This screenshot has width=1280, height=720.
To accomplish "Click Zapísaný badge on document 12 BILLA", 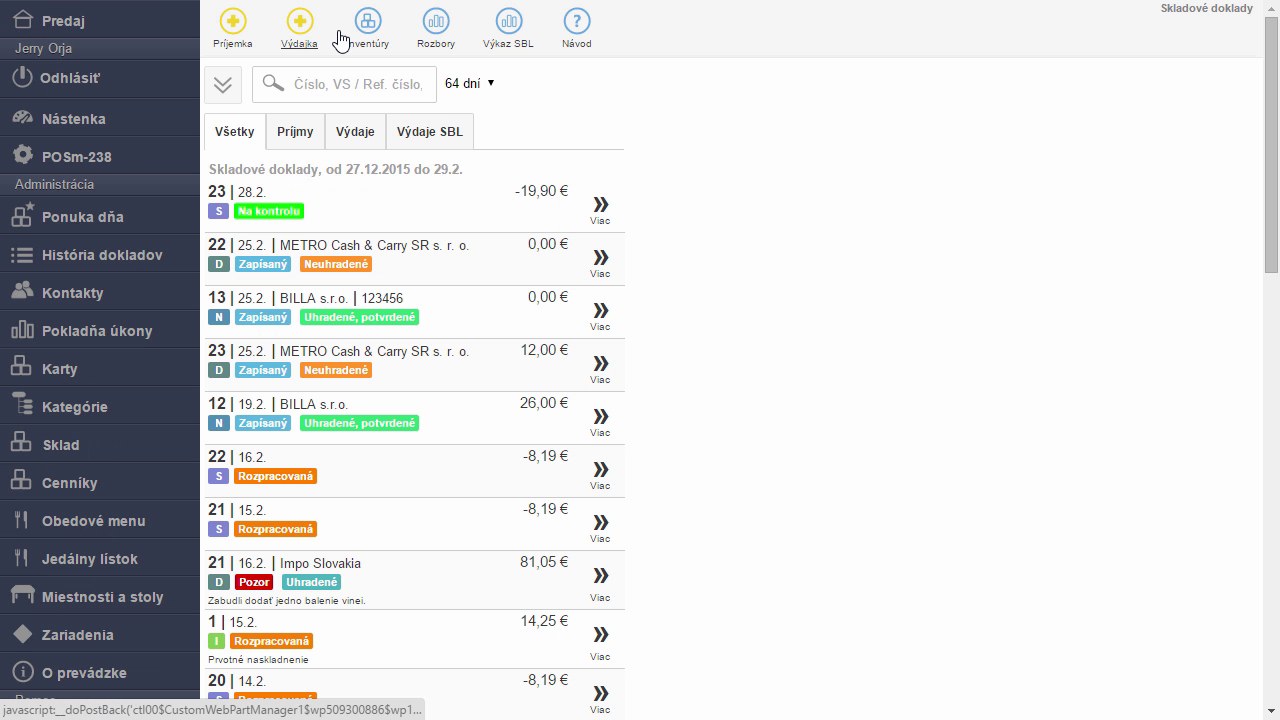I will click(263, 423).
